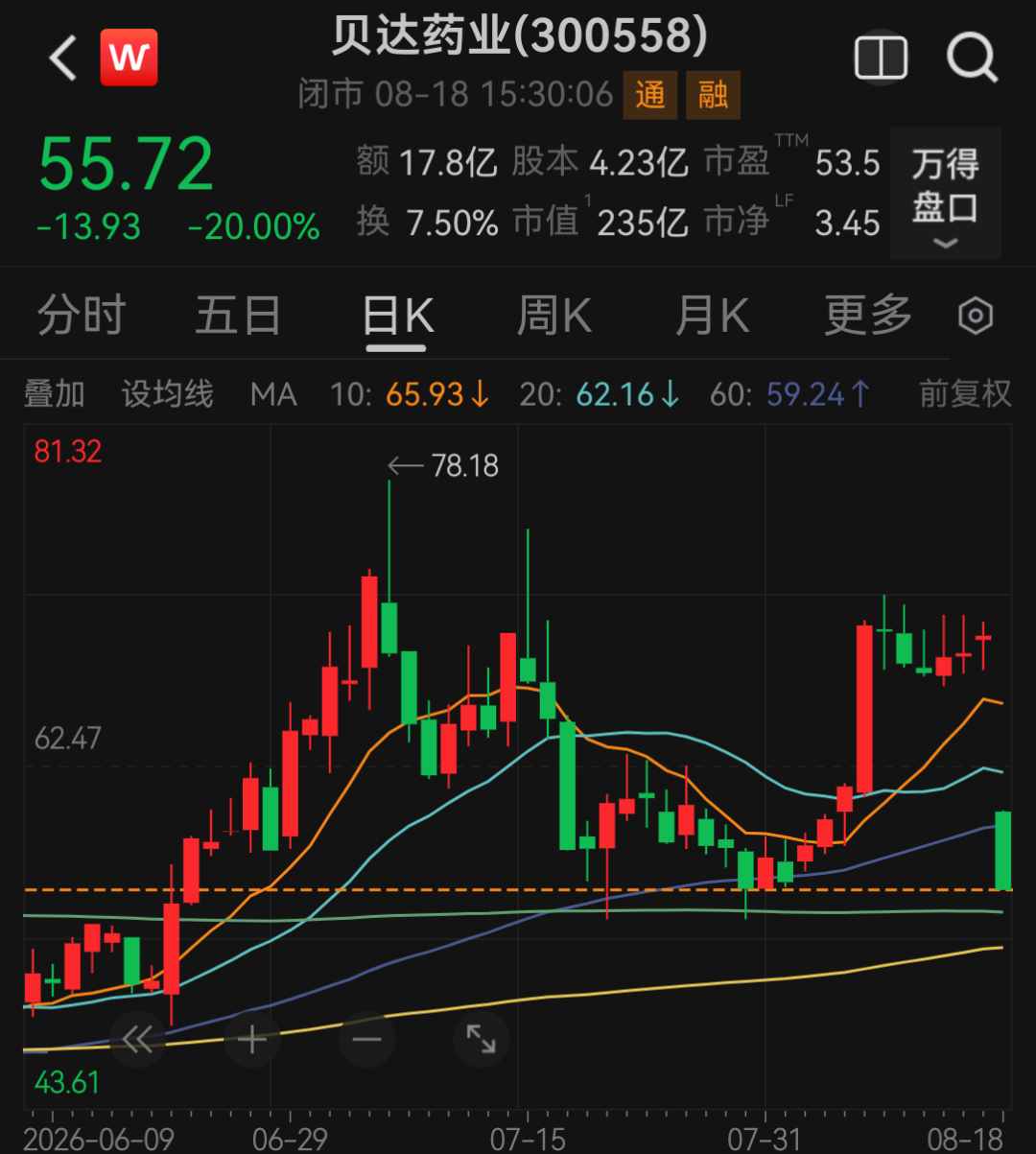Select the 08-18 green candlestick
1036x1154 pixels.
(1003, 850)
